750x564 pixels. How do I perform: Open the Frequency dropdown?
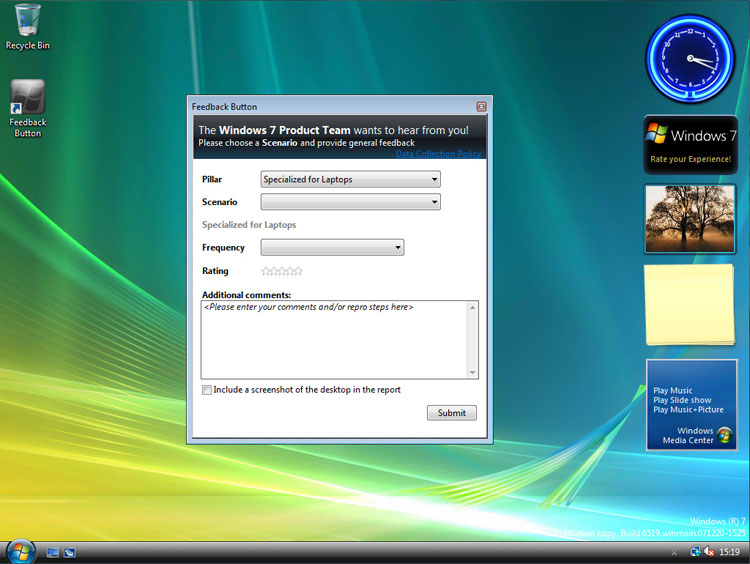[332, 247]
